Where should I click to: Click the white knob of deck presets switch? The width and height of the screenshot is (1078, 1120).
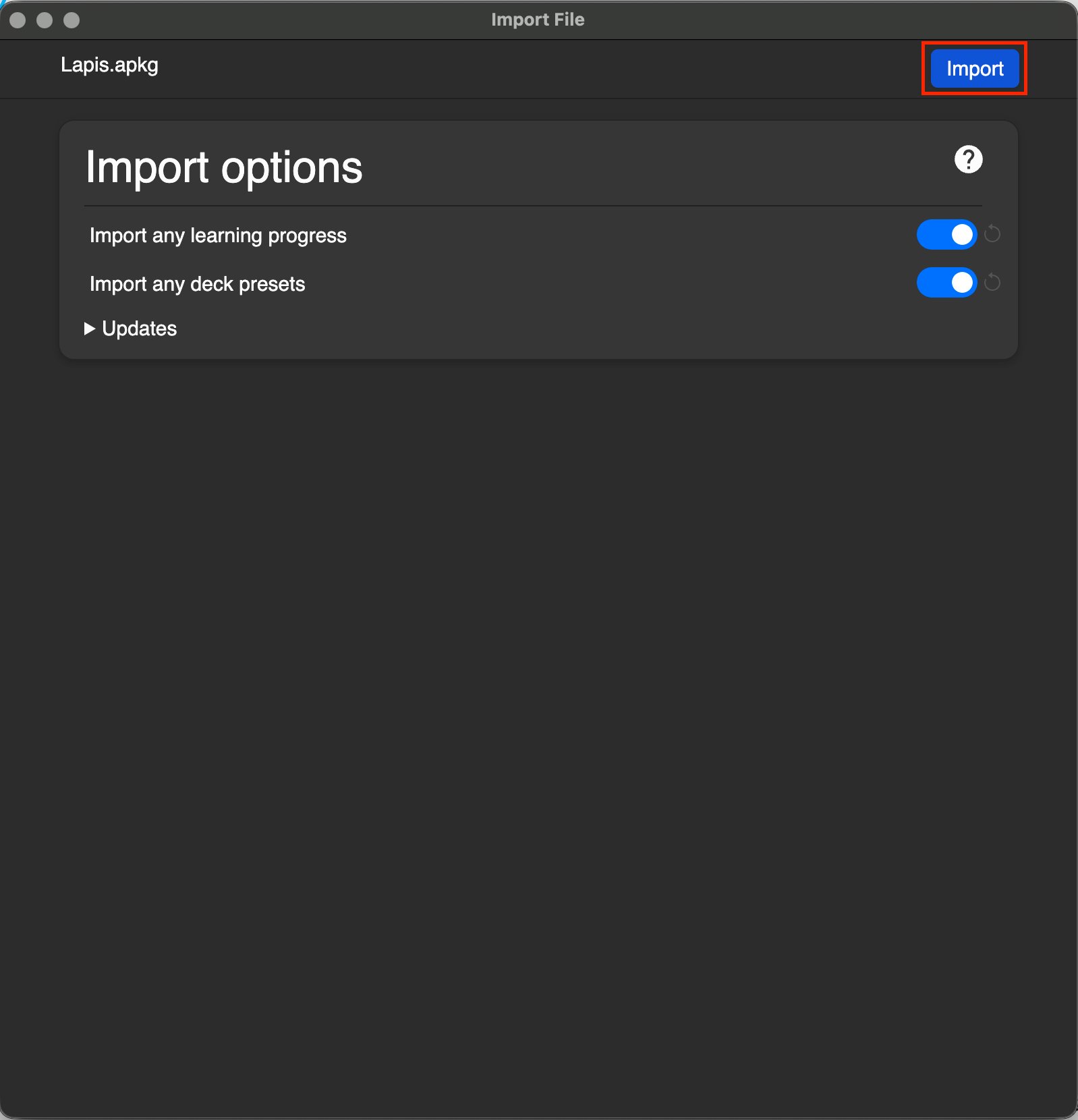(x=962, y=282)
